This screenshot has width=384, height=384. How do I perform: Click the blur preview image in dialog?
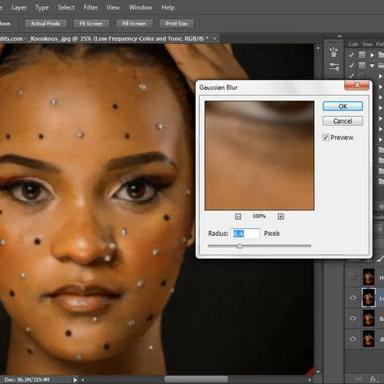(259, 156)
